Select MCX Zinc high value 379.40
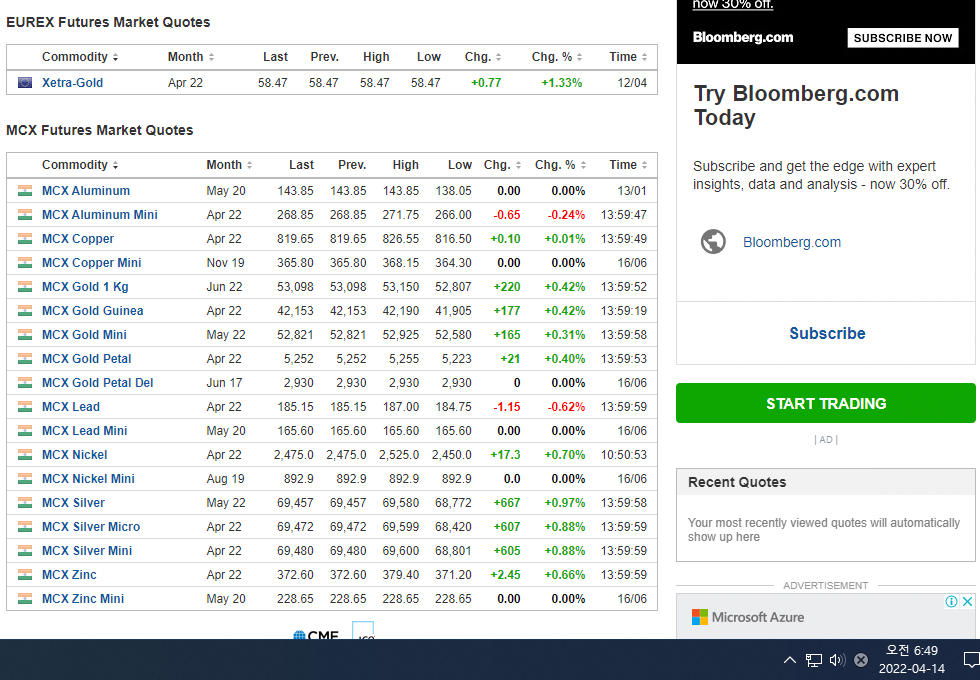Image resolution: width=980 pixels, height=680 pixels. (x=401, y=575)
